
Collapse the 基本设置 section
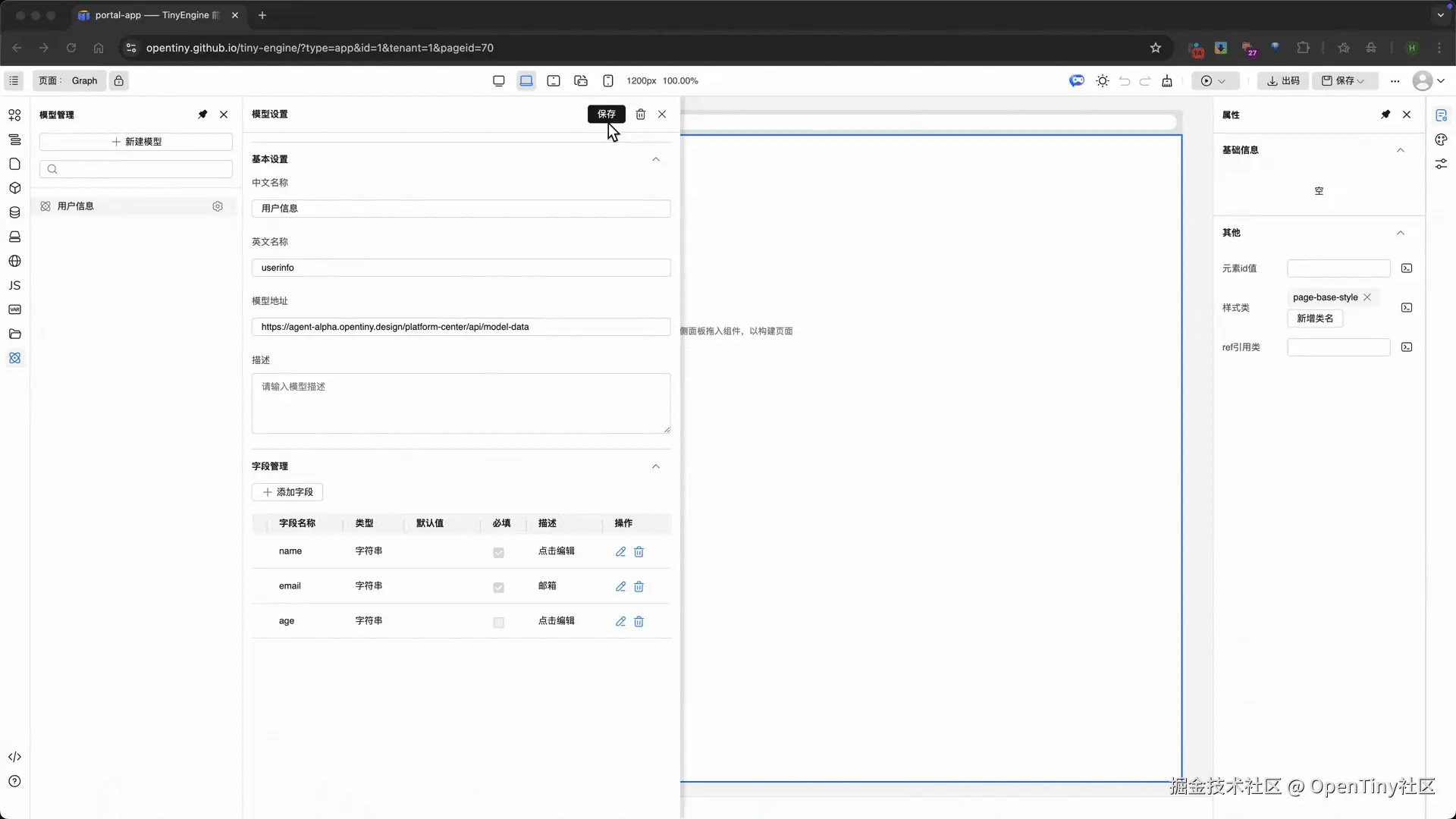tap(656, 159)
